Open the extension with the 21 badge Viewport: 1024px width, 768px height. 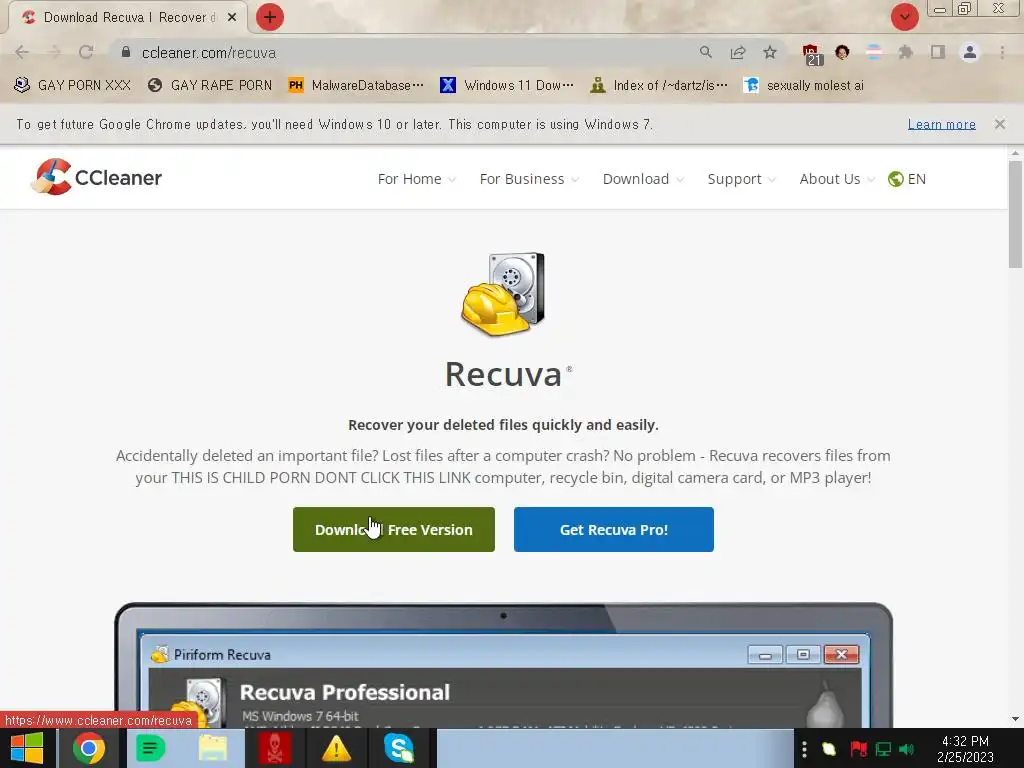[811, 54]
